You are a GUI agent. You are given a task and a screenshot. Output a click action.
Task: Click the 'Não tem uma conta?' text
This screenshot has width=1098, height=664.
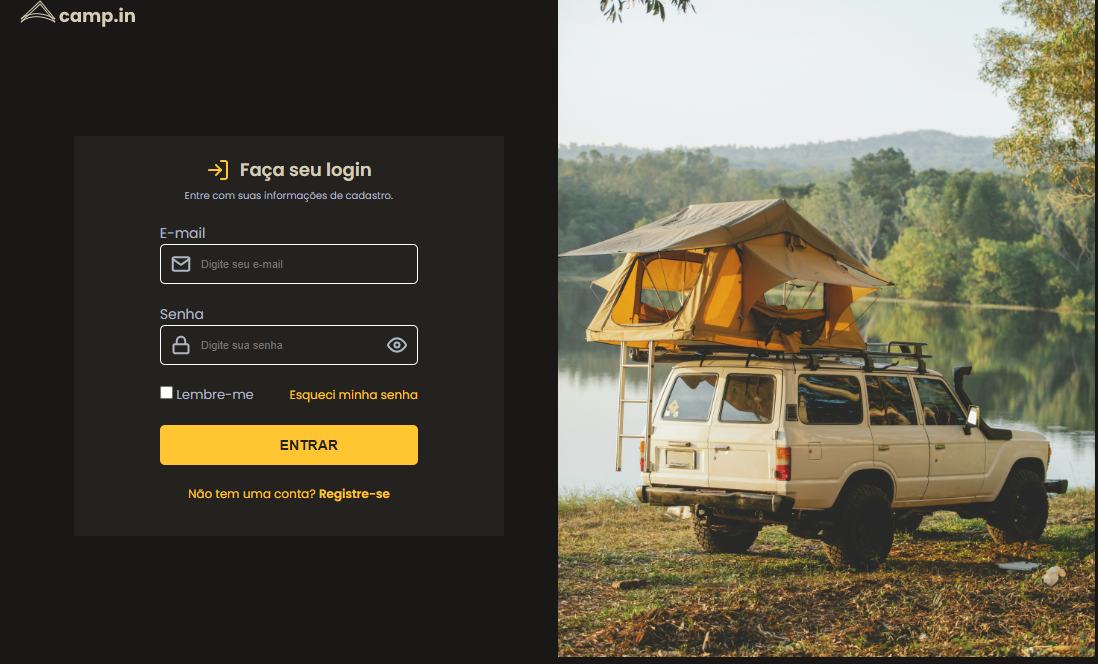pos(252,494)
